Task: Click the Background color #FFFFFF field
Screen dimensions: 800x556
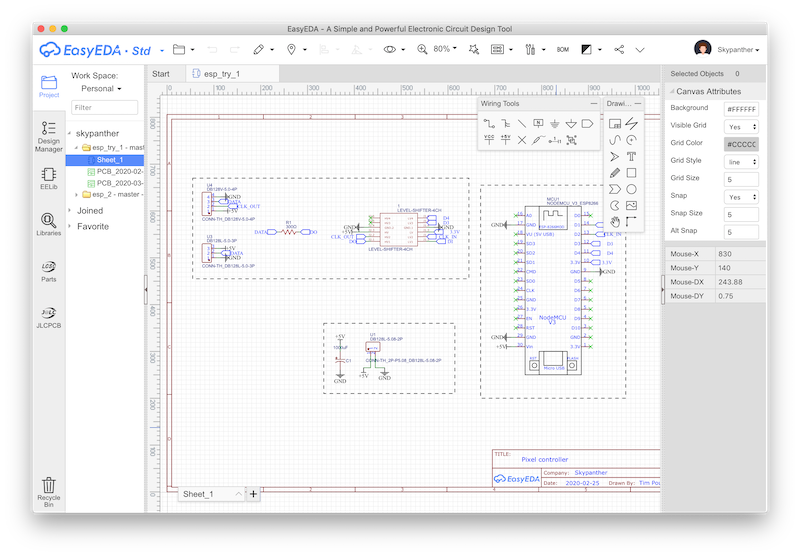Action: click(741, 109)
